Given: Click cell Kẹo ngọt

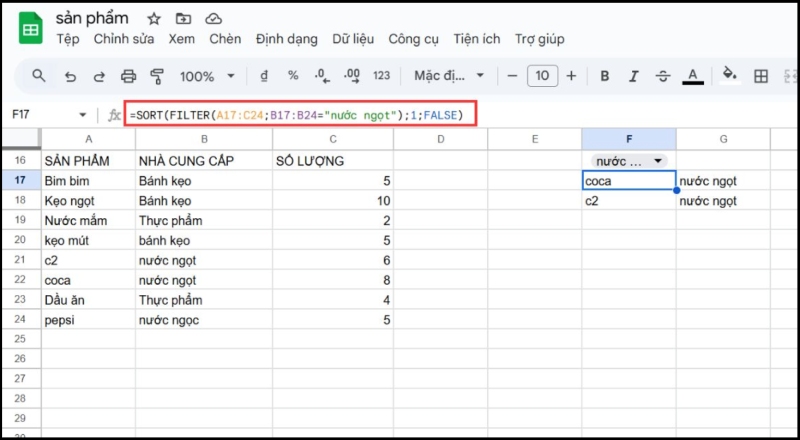Looking at the screenshot, I should [x=88, y=201].
